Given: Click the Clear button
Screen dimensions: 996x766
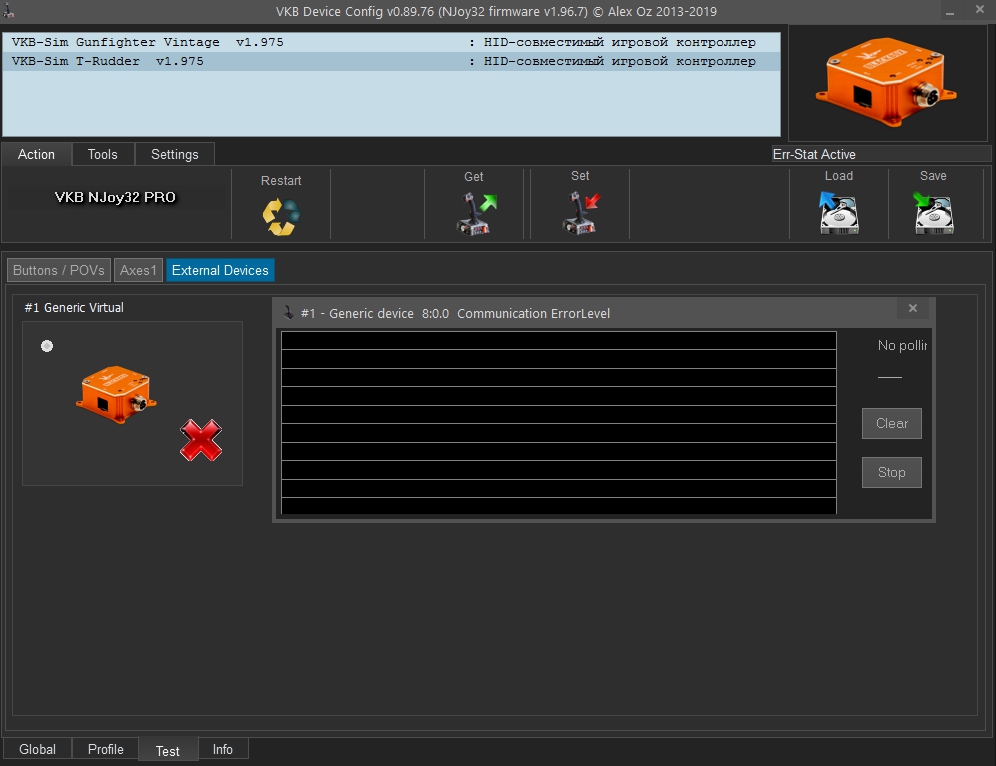Looking at the screenshot, I should click(891, 423).
